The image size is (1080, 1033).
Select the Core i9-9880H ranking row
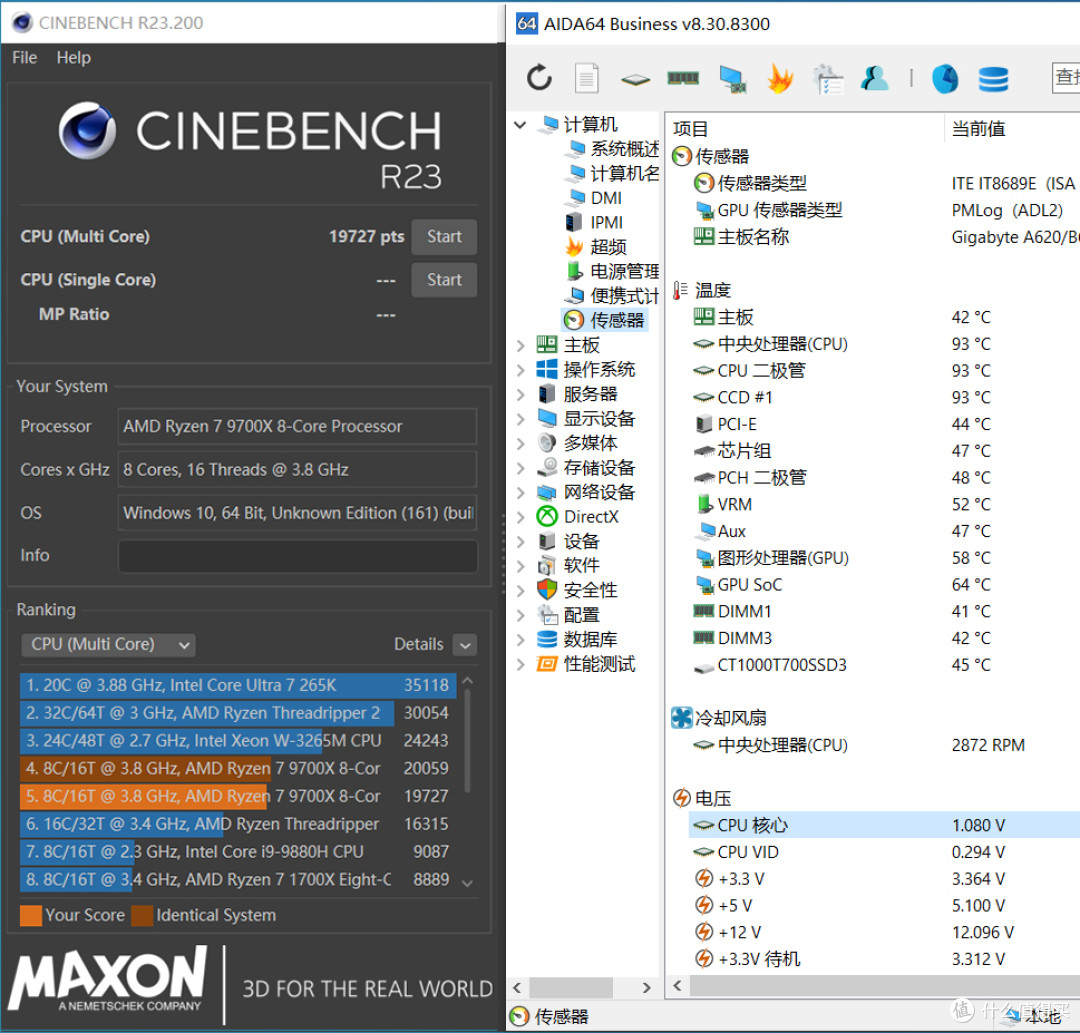(238, 852)
